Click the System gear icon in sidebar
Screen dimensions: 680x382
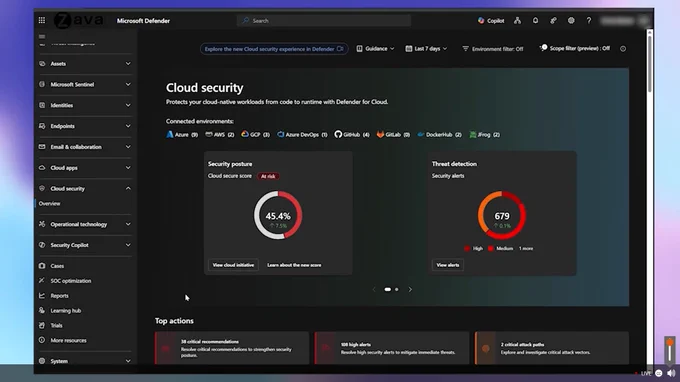pos(42,361)
